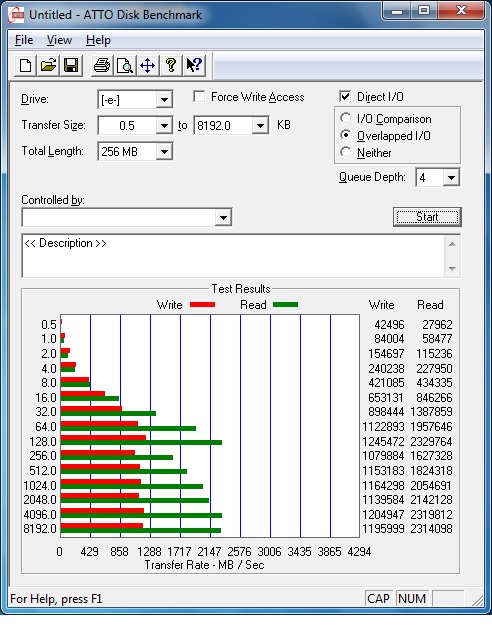Click the Read column header
This screenshot has width=492, height=628.
coord(430,305)
